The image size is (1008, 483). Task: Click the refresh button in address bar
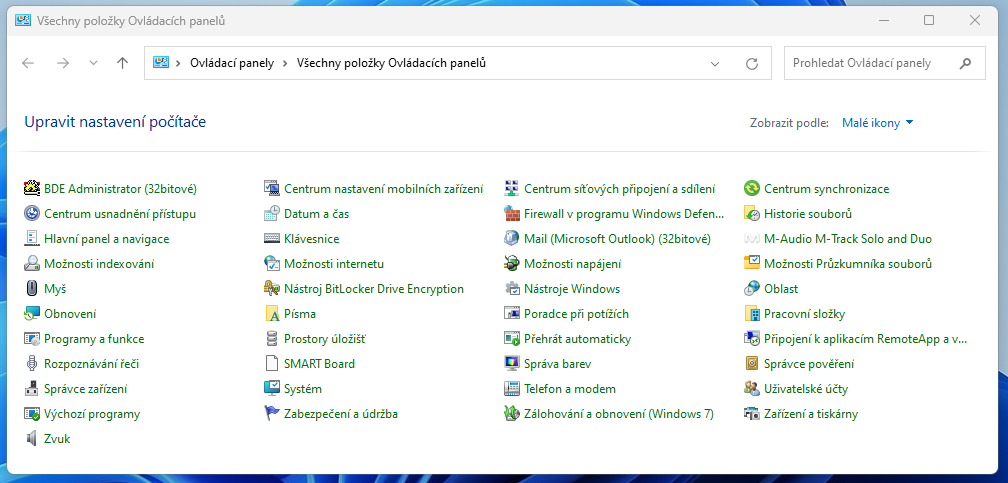coord(752,63)
